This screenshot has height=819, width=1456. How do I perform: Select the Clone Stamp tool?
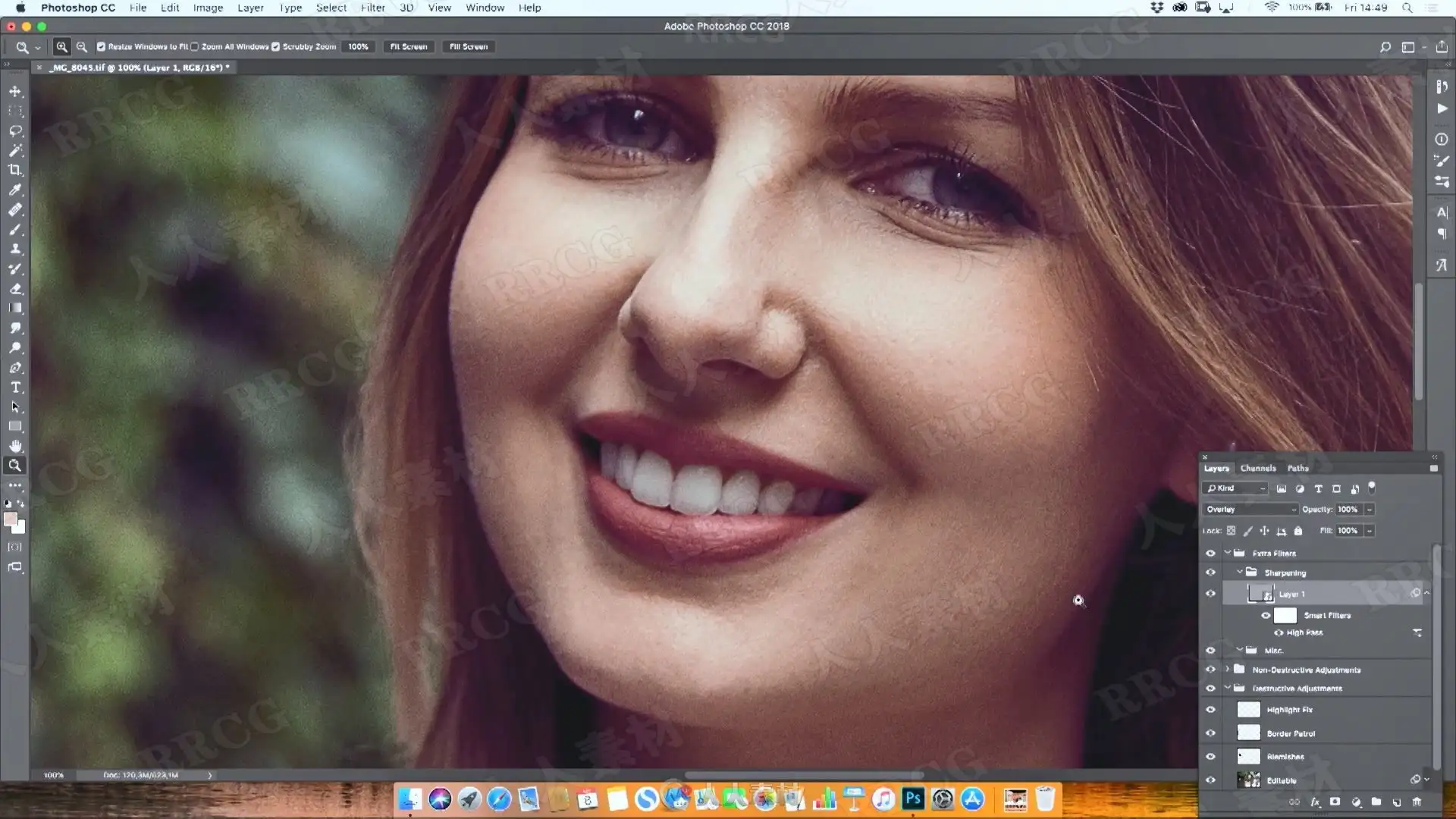(x=15, y=249)
